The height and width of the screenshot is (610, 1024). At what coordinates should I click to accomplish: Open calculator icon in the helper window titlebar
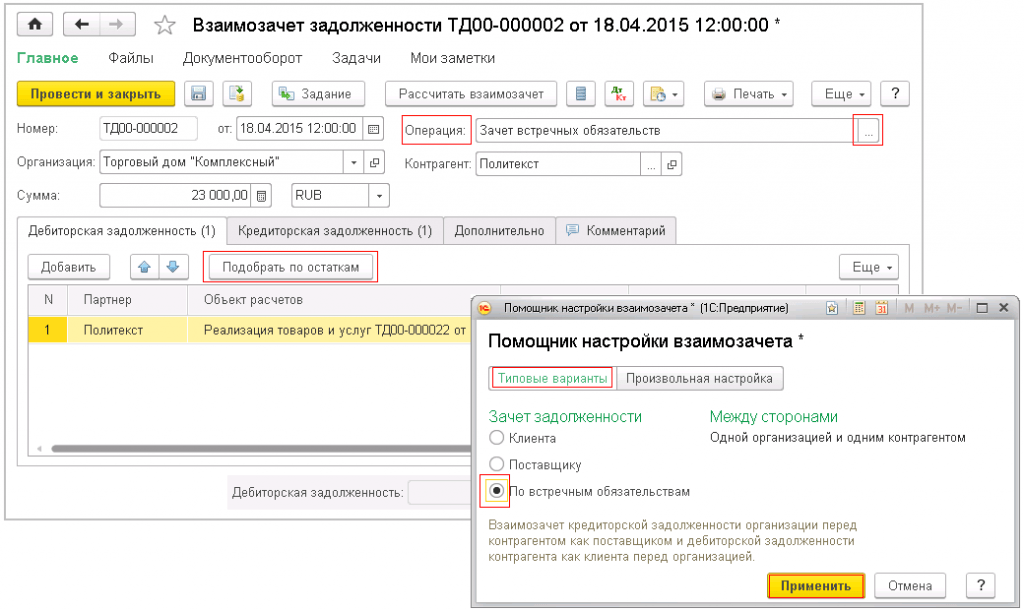[859, 308]
